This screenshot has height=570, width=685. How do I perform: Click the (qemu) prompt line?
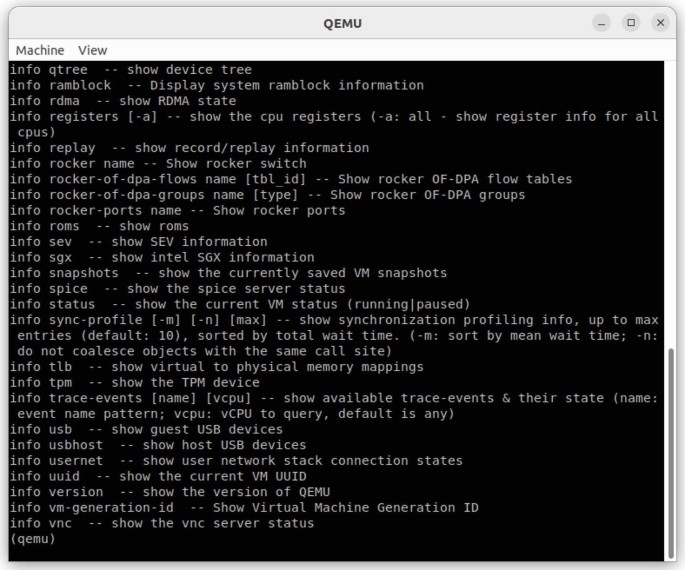pyautogui.click(x=33, y=539)
